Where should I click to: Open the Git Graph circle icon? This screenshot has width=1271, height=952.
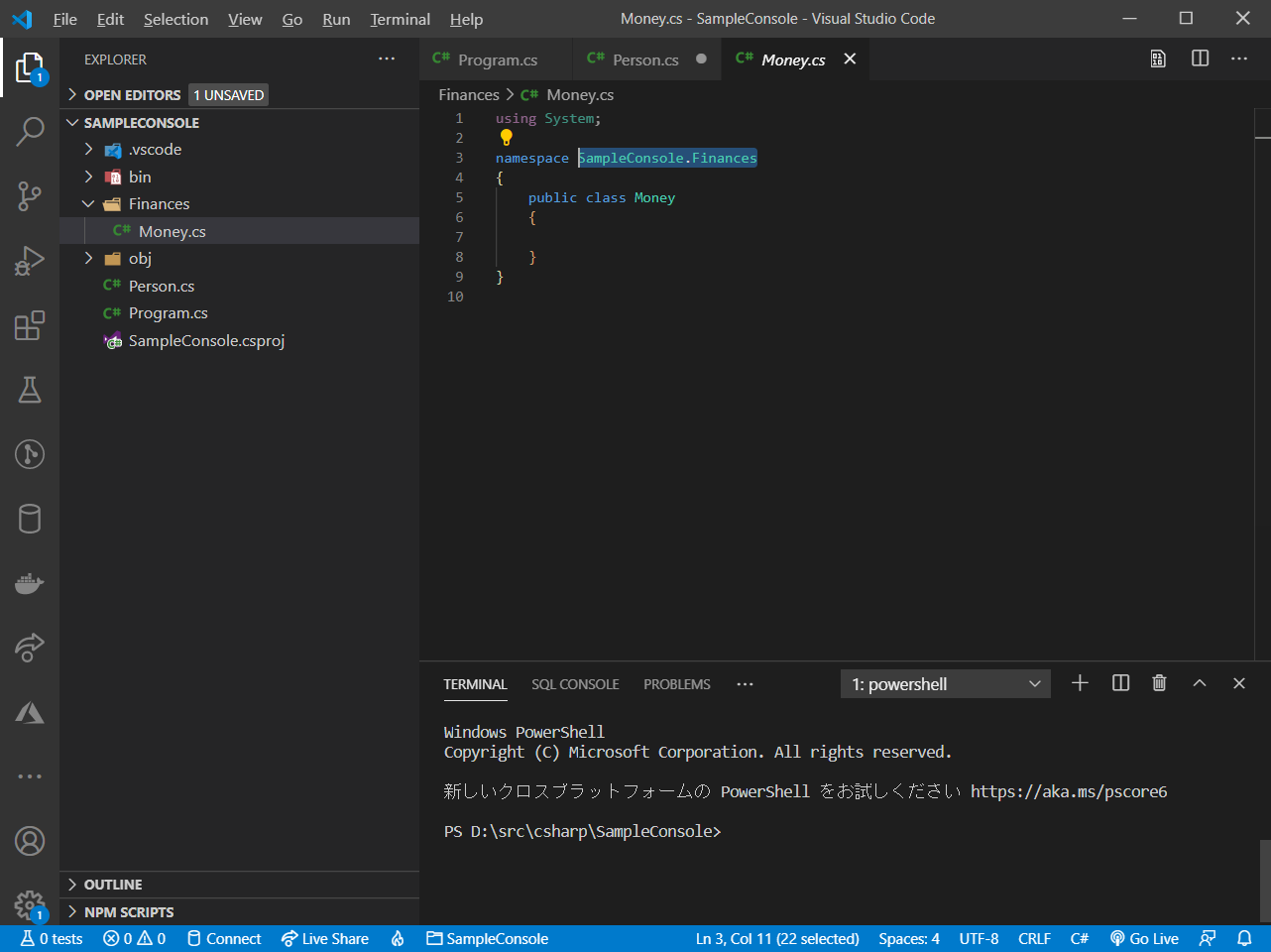30,454
